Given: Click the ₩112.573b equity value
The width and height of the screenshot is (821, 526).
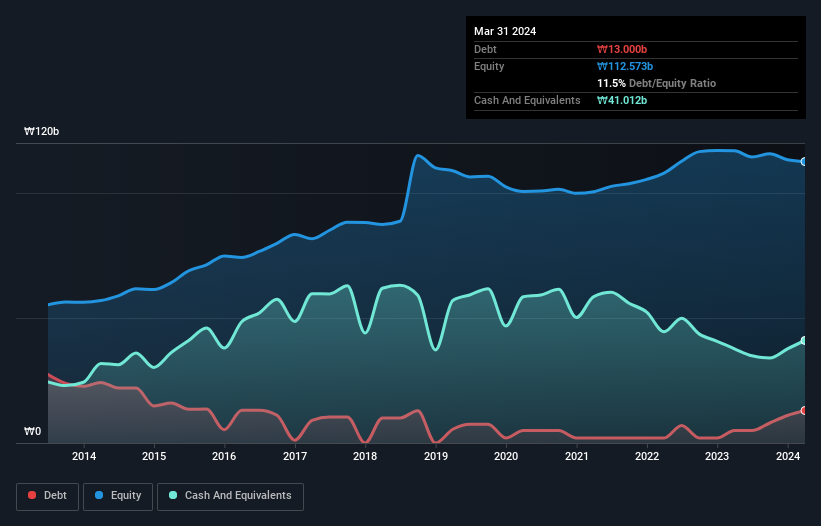Looking at the screenshot, I should coord(625,66).
